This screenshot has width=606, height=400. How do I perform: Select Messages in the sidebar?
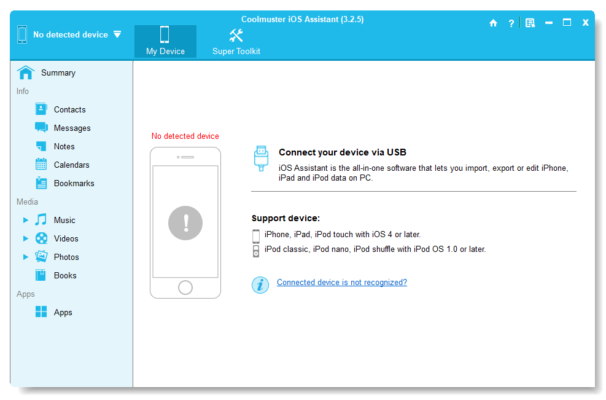(x=72, y=128)
